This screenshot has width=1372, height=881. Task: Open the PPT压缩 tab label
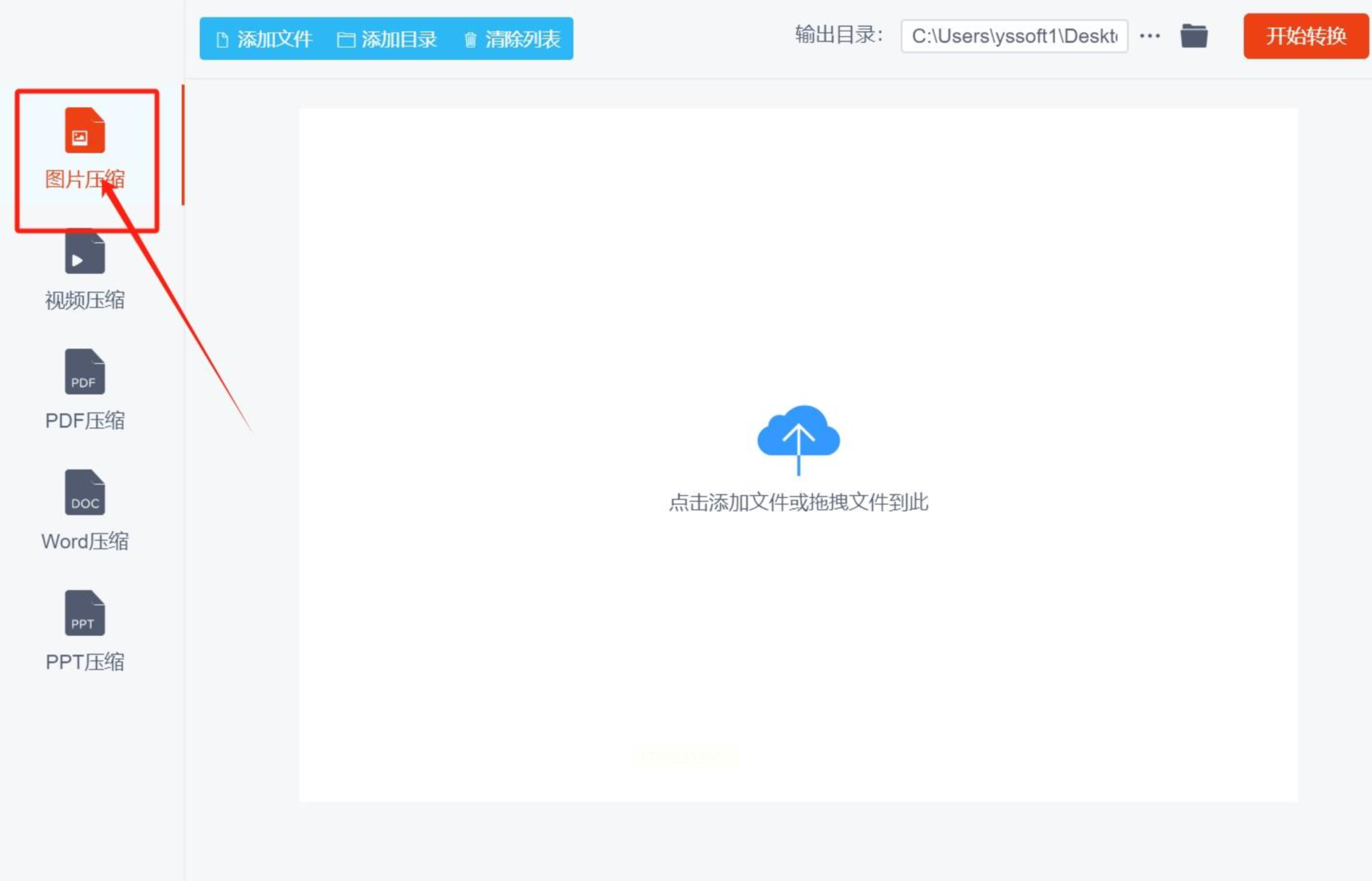84,662
